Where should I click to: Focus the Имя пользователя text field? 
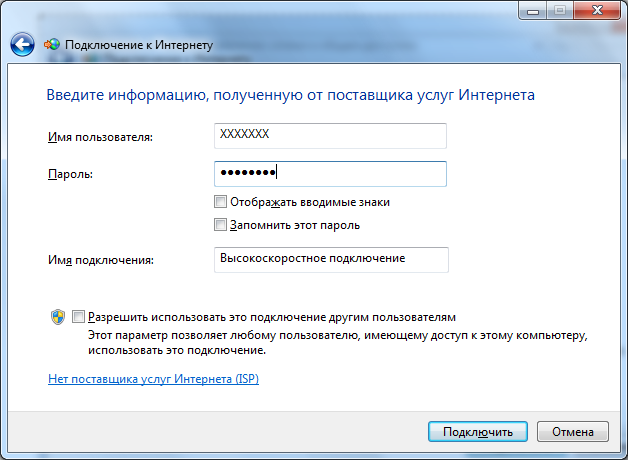[x=330, y=136]
